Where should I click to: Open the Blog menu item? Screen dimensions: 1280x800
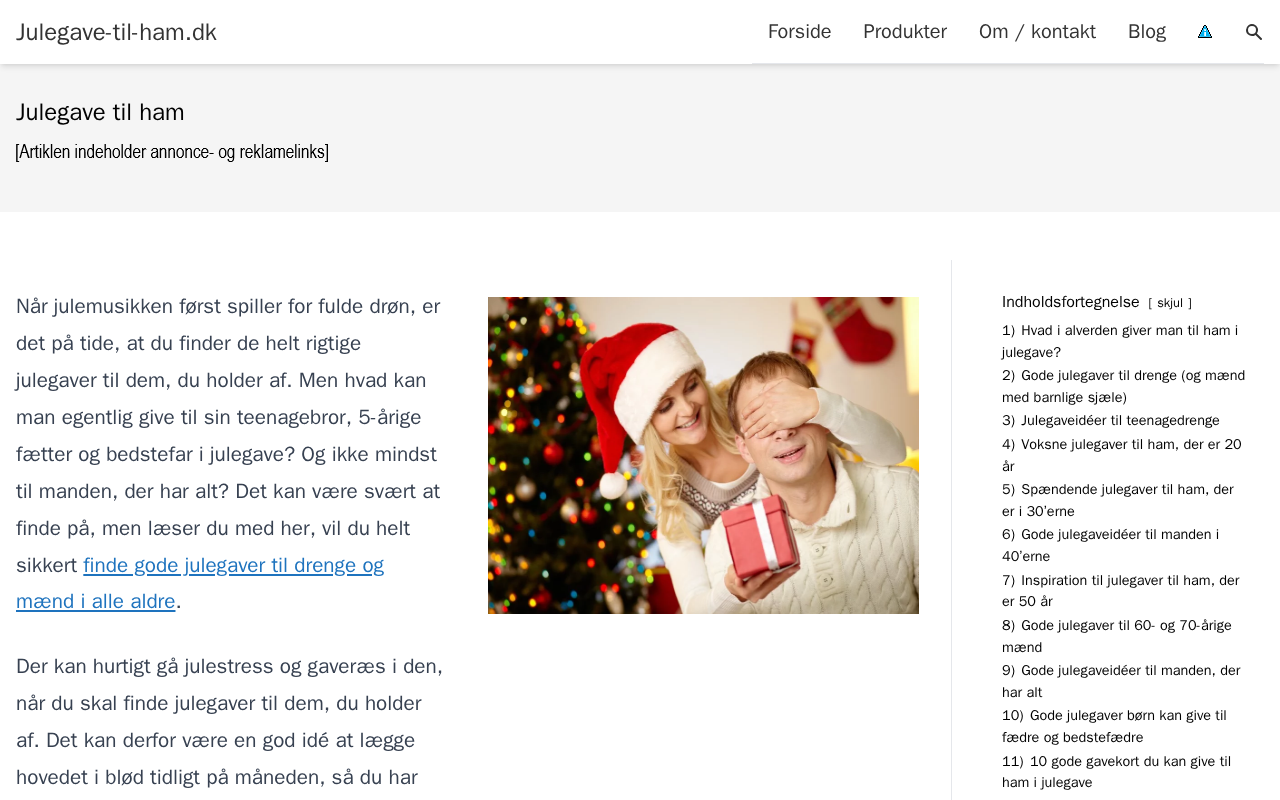1147,32
